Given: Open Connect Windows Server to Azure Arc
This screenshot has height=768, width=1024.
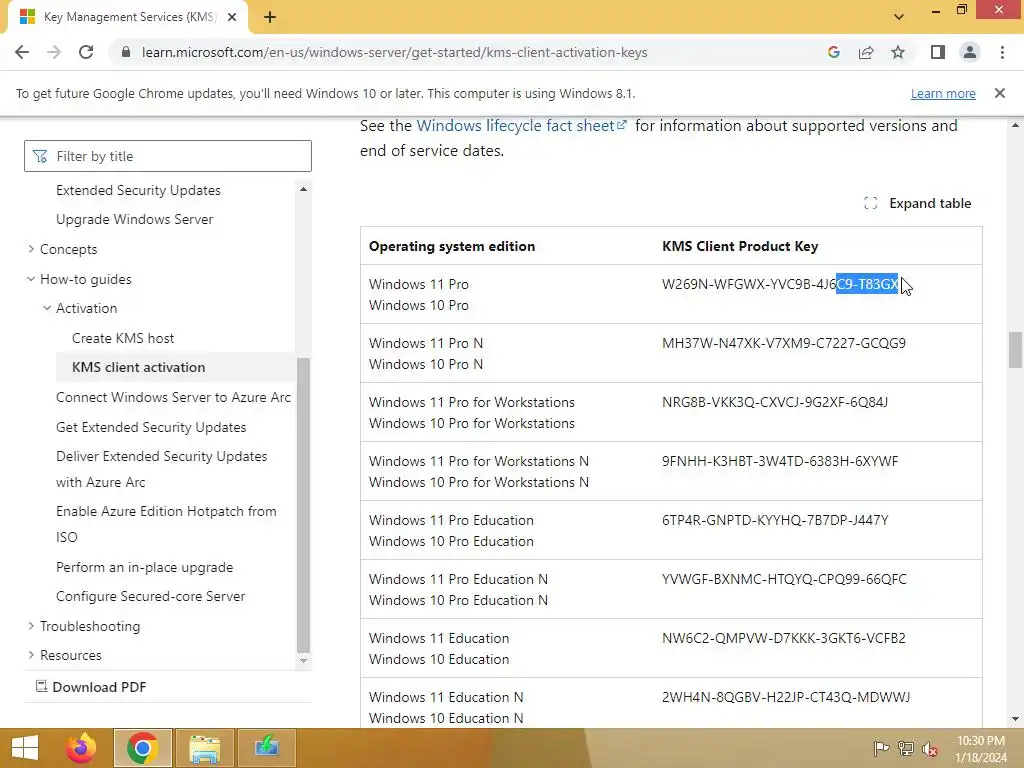Looking at the screenshot, I should coord(173,397).
